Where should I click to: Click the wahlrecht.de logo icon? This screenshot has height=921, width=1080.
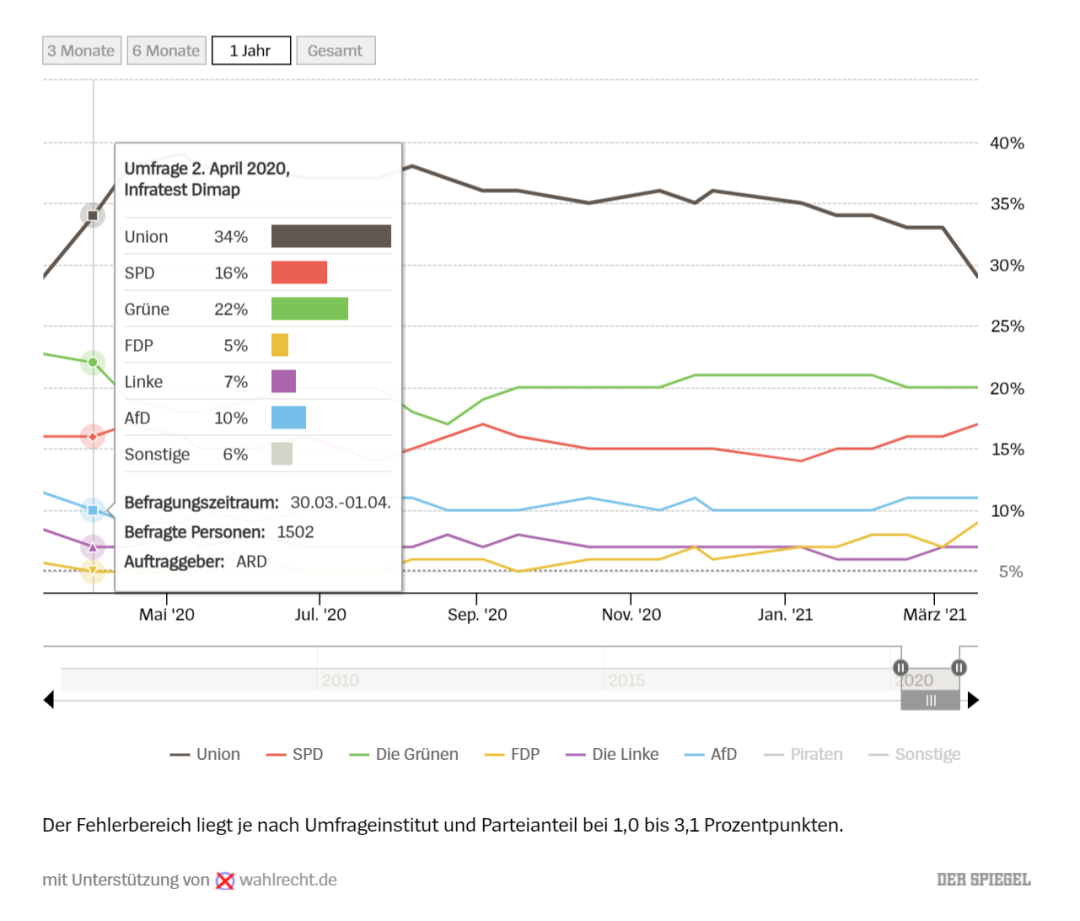click(x=225, y=880)
